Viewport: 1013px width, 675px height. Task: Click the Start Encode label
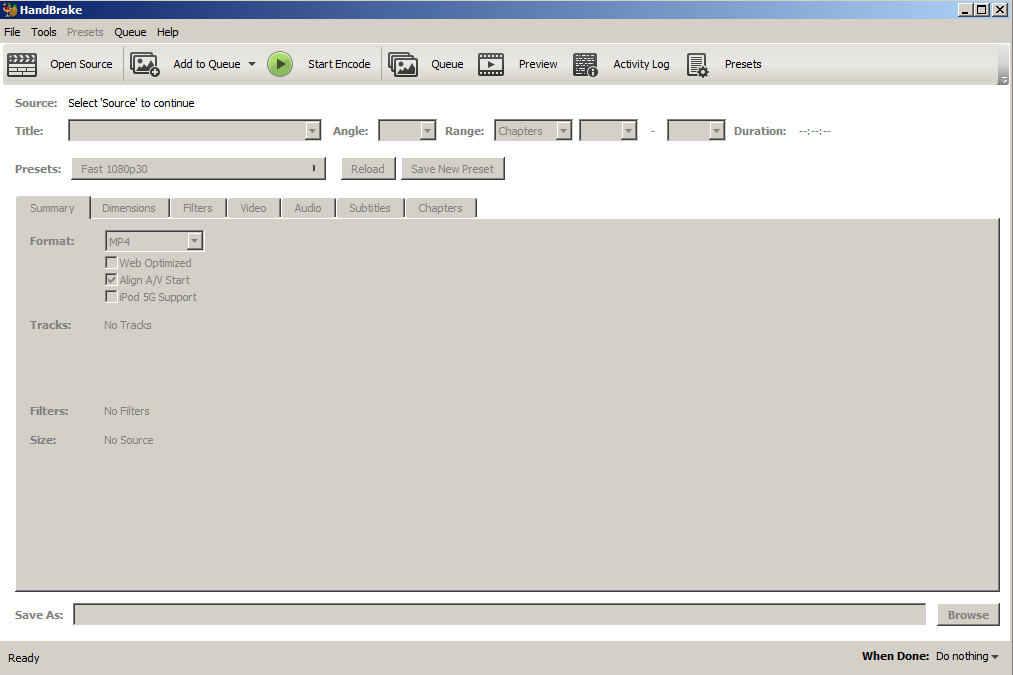[x=339, y=64]
